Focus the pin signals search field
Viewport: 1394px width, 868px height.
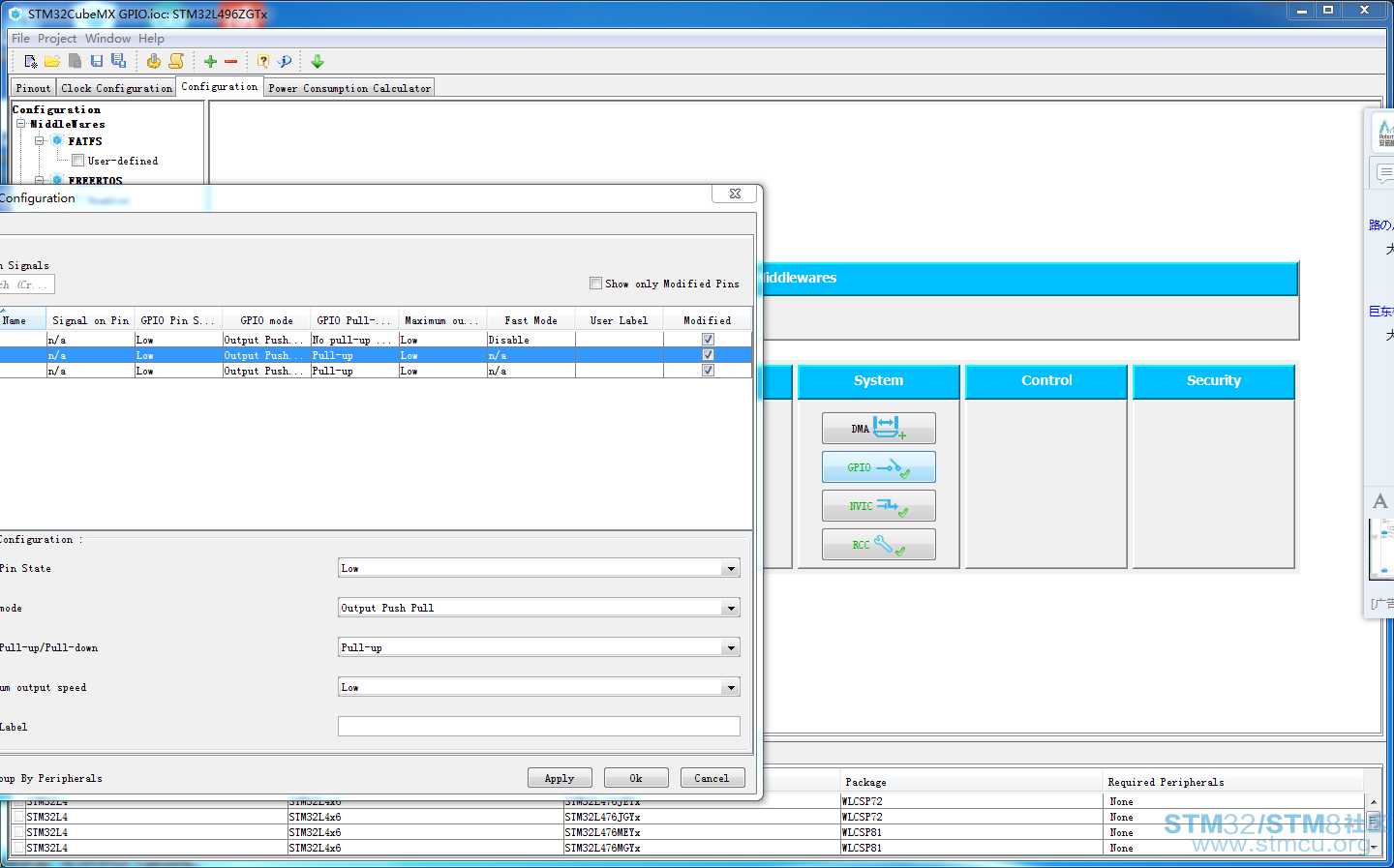coord(27,284)
